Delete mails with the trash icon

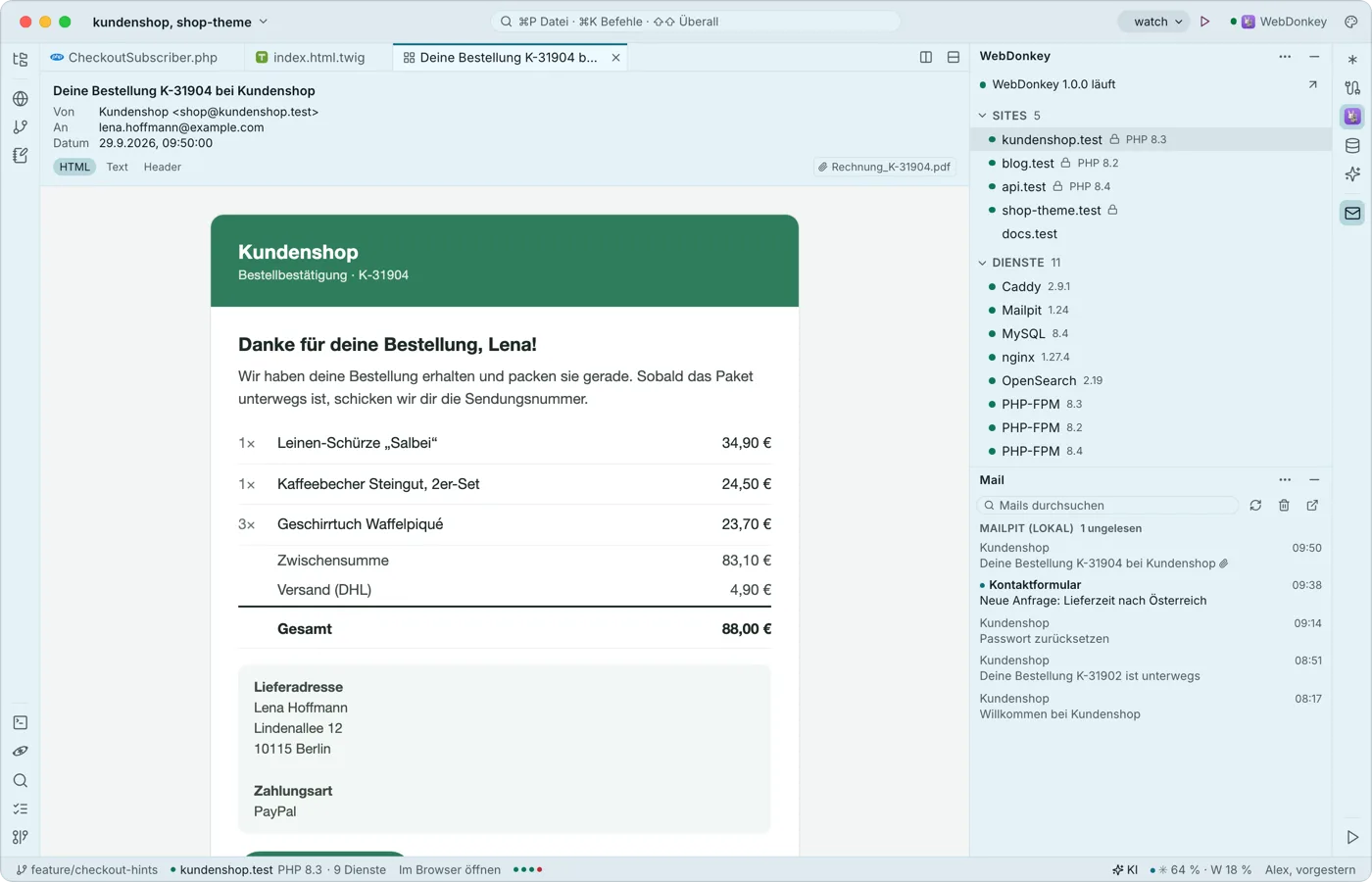point(1284,506)
